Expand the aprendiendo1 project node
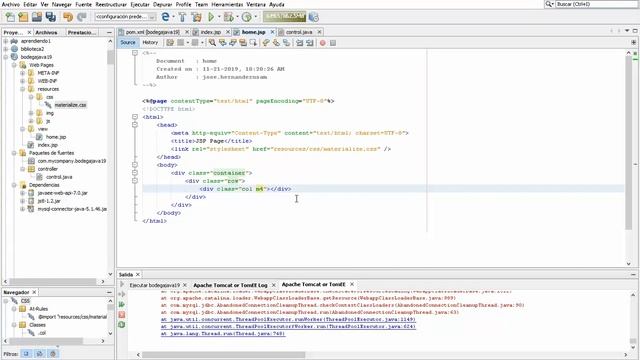 [x=6, y=41]
